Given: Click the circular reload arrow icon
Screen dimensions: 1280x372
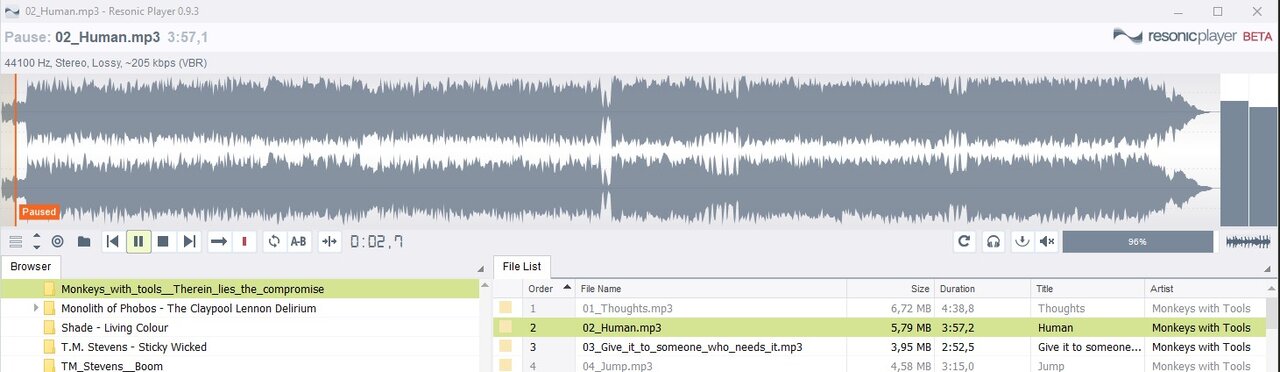Looking at the screenshot, I should point(965,241).
